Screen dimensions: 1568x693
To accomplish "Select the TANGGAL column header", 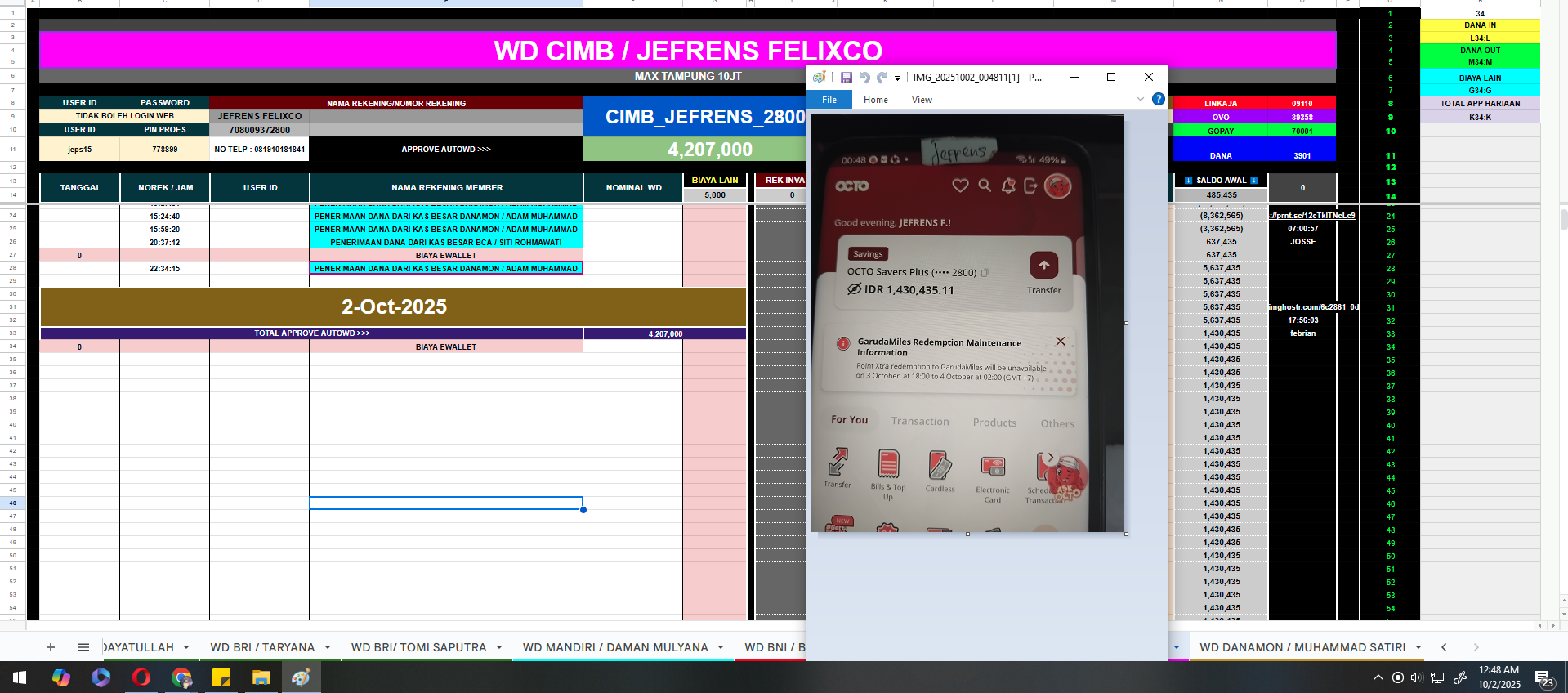I will [80, 188].
